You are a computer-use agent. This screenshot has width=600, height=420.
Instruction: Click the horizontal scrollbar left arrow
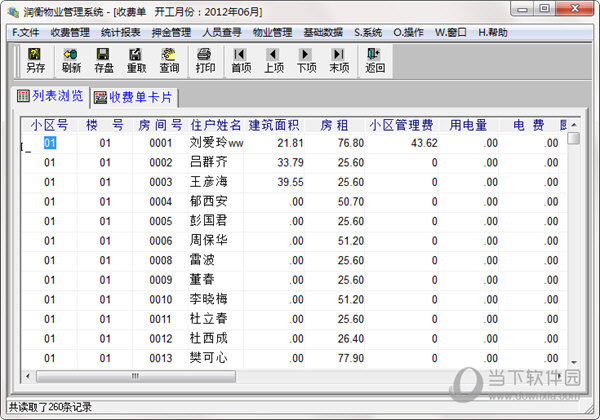click(28, 376)
